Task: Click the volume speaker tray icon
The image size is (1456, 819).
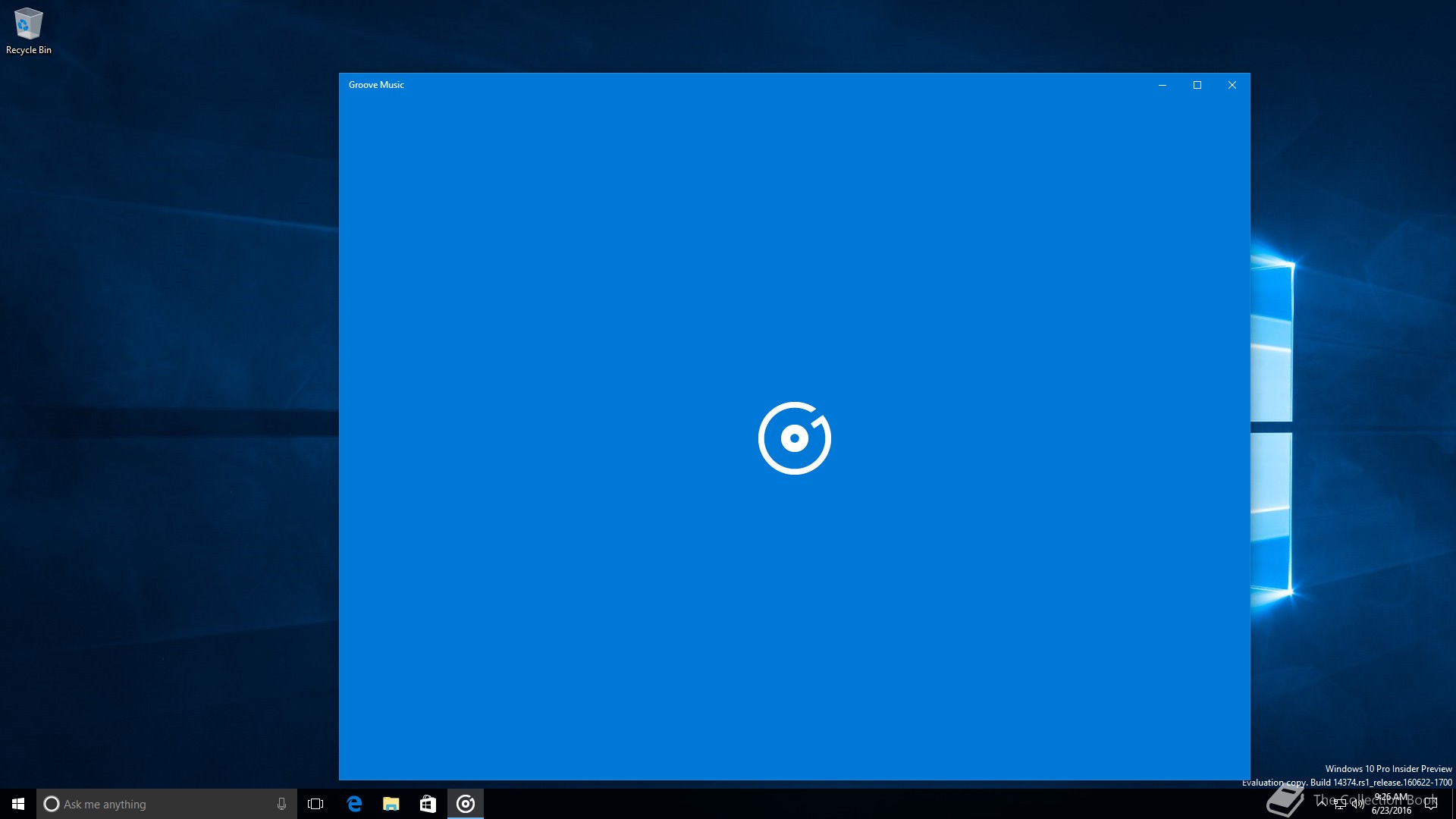Action: coord(1357,804)
